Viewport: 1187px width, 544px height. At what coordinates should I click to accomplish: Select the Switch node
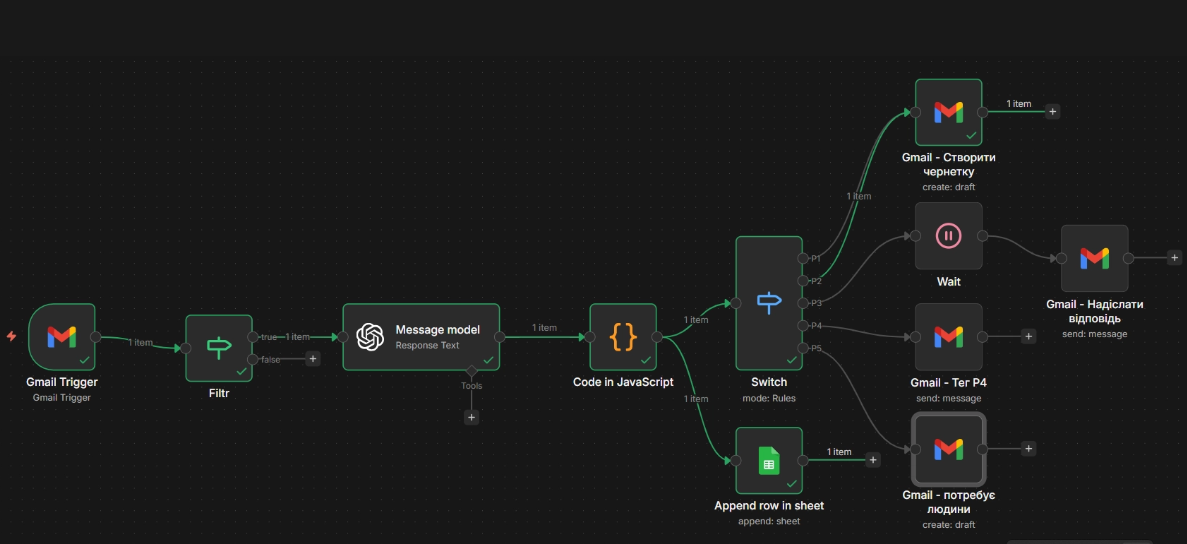(769, 303)
